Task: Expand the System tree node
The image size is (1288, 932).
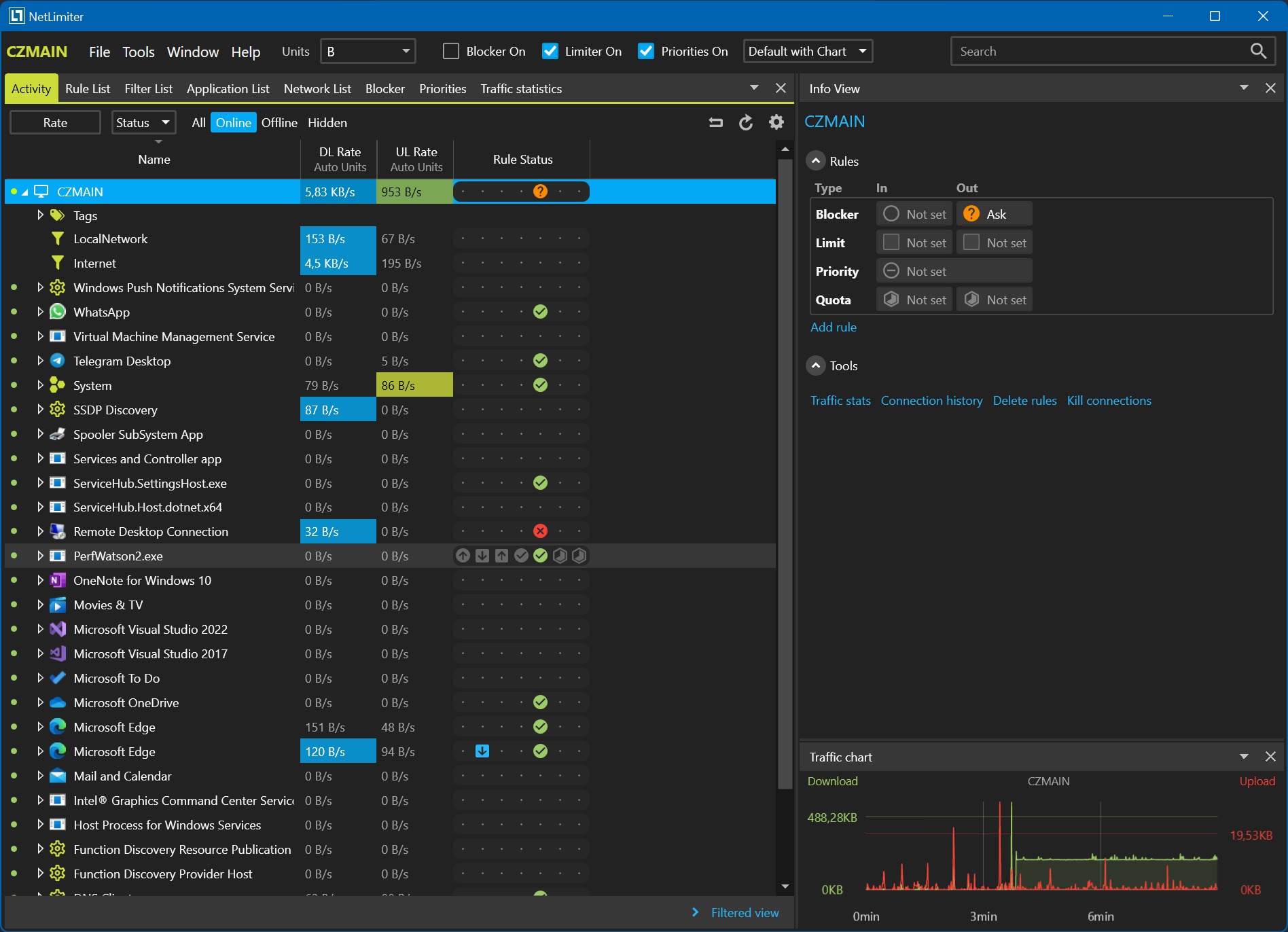Action: [40, 385]
